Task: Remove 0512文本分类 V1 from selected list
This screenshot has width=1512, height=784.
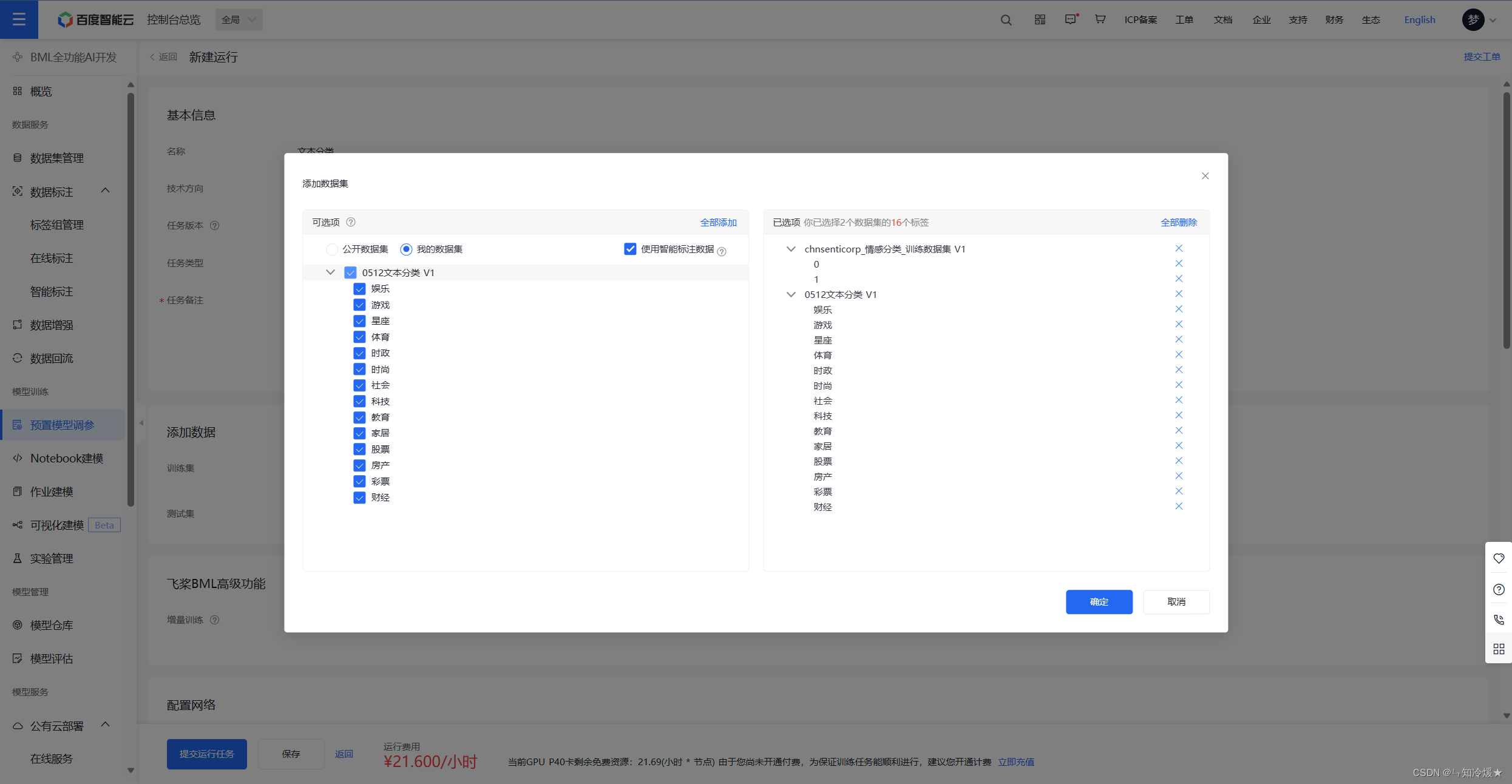Action: point(1179,294)
